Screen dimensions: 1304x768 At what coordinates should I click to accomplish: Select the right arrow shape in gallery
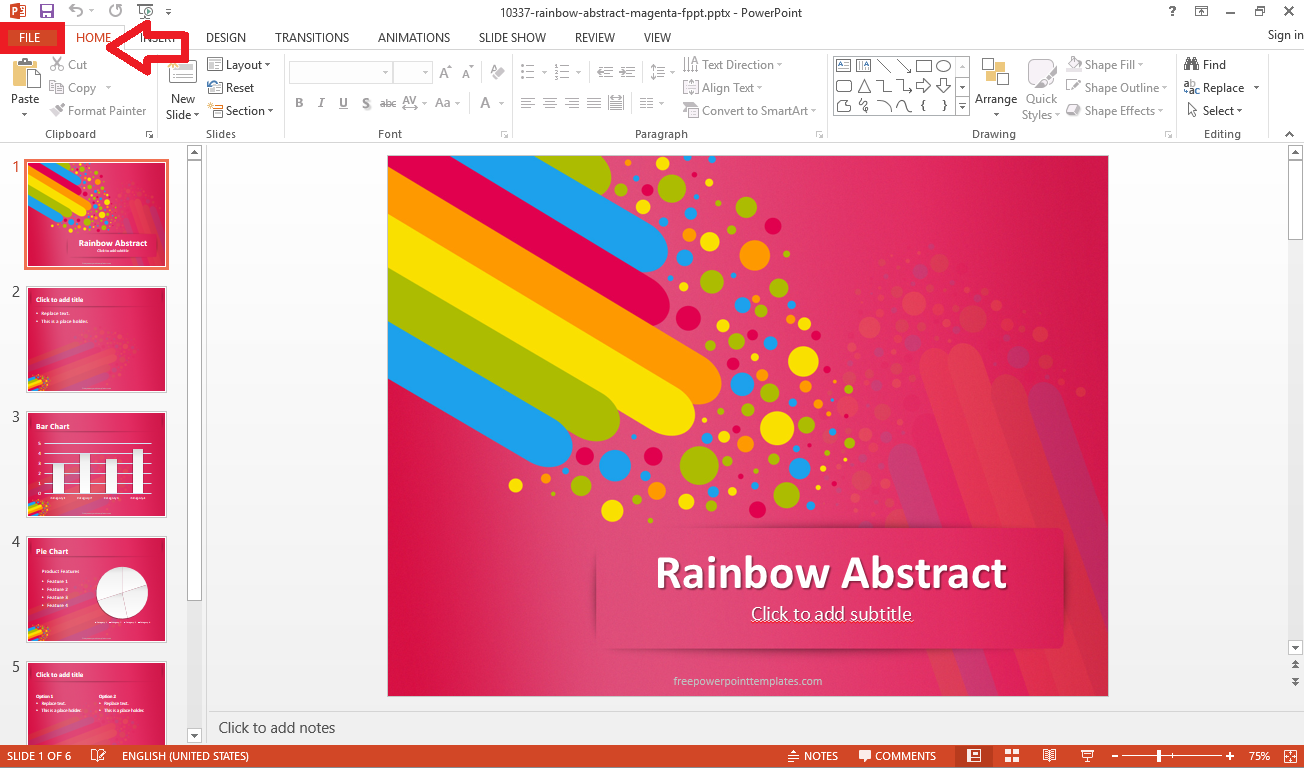tap(923, 86)
